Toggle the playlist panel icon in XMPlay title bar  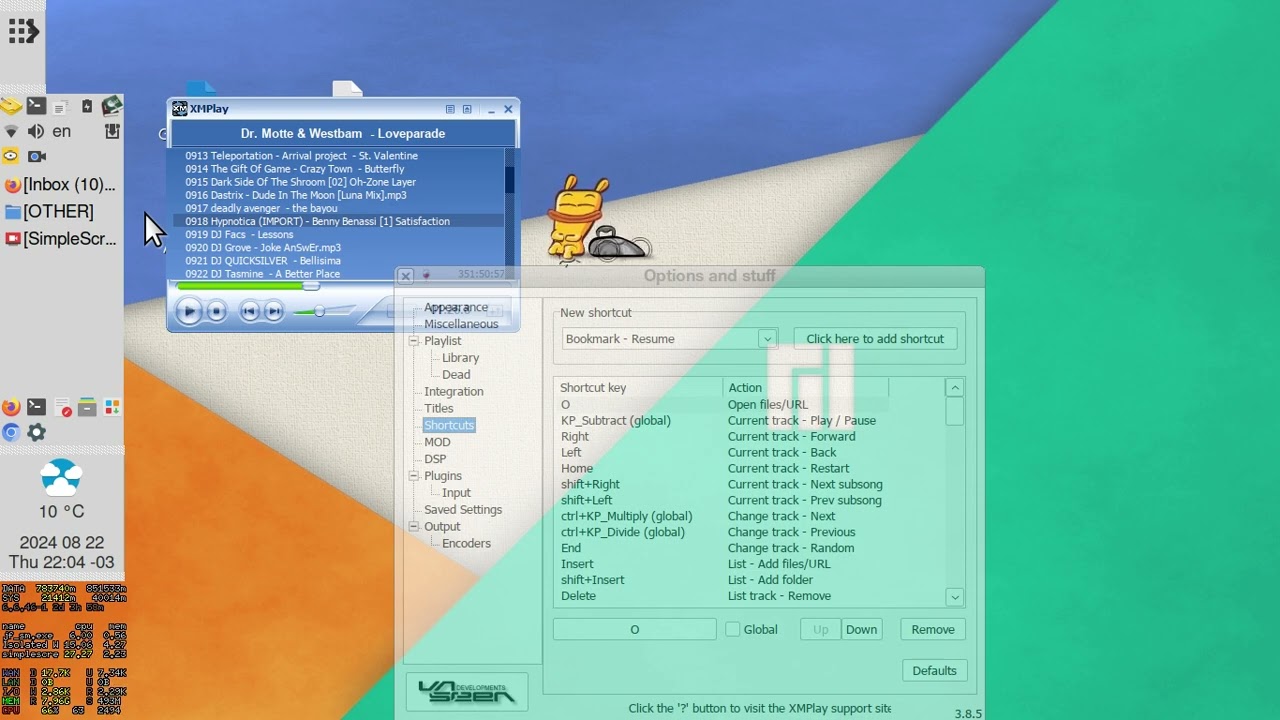click(450, 109)
